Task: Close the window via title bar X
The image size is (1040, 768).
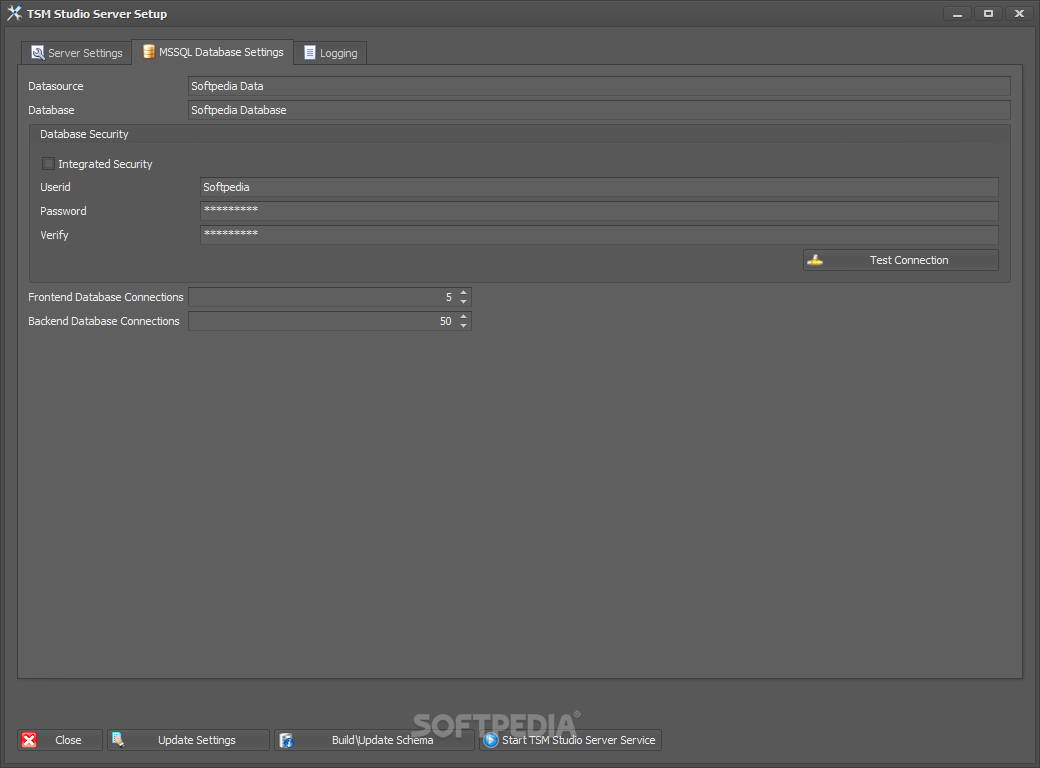Action: click(1019, 14)
